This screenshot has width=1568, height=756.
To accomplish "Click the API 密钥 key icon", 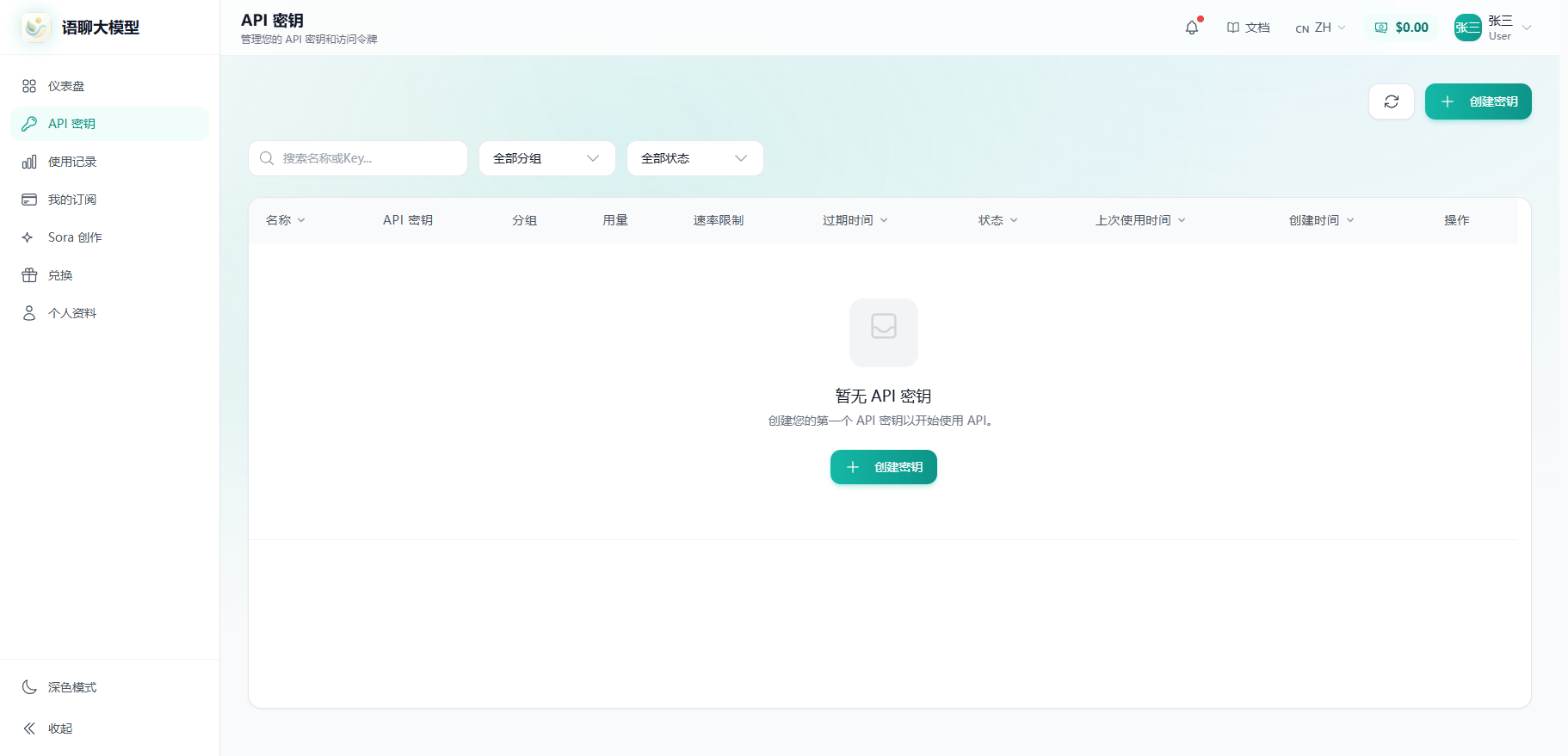I will 29,124.
